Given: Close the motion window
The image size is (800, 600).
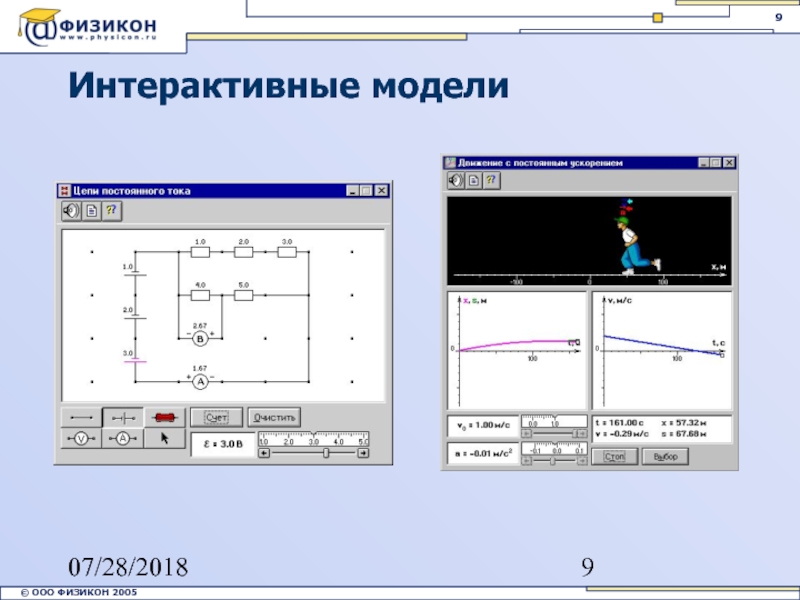Looking at the screenshot, I should point(729,163).
